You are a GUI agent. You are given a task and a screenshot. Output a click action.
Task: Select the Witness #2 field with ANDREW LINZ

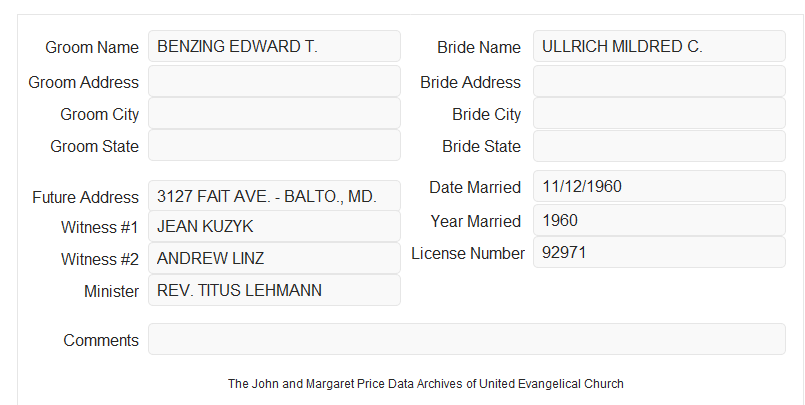[x=274, y=258]
